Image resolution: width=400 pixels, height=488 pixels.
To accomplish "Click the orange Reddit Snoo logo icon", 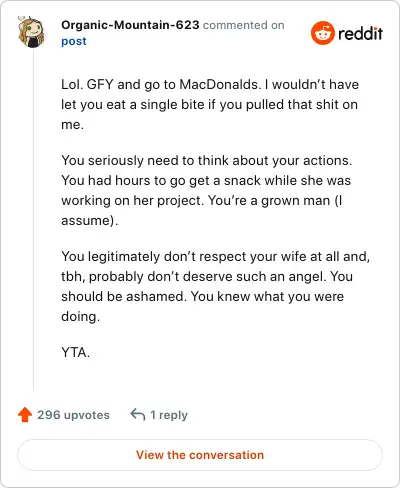I will click(323, 33).
